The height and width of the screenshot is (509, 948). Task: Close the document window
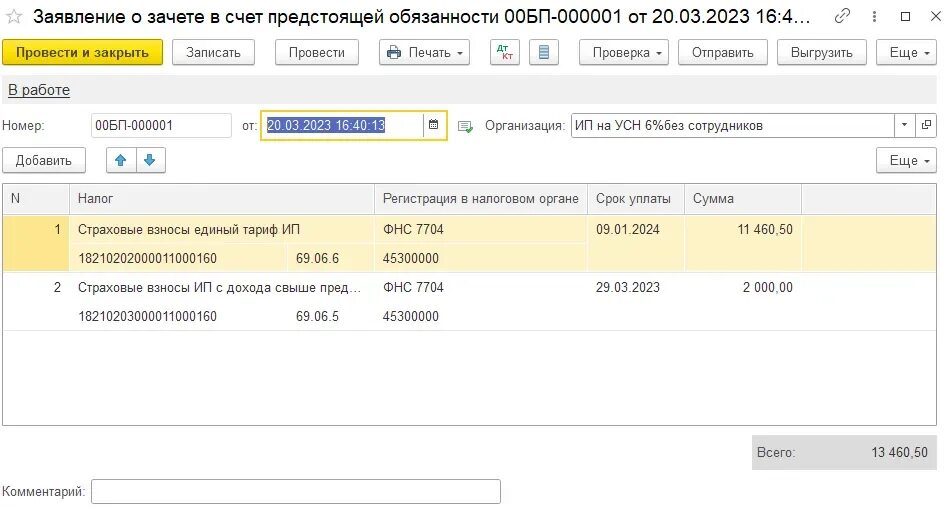click(x=935, y=16)
